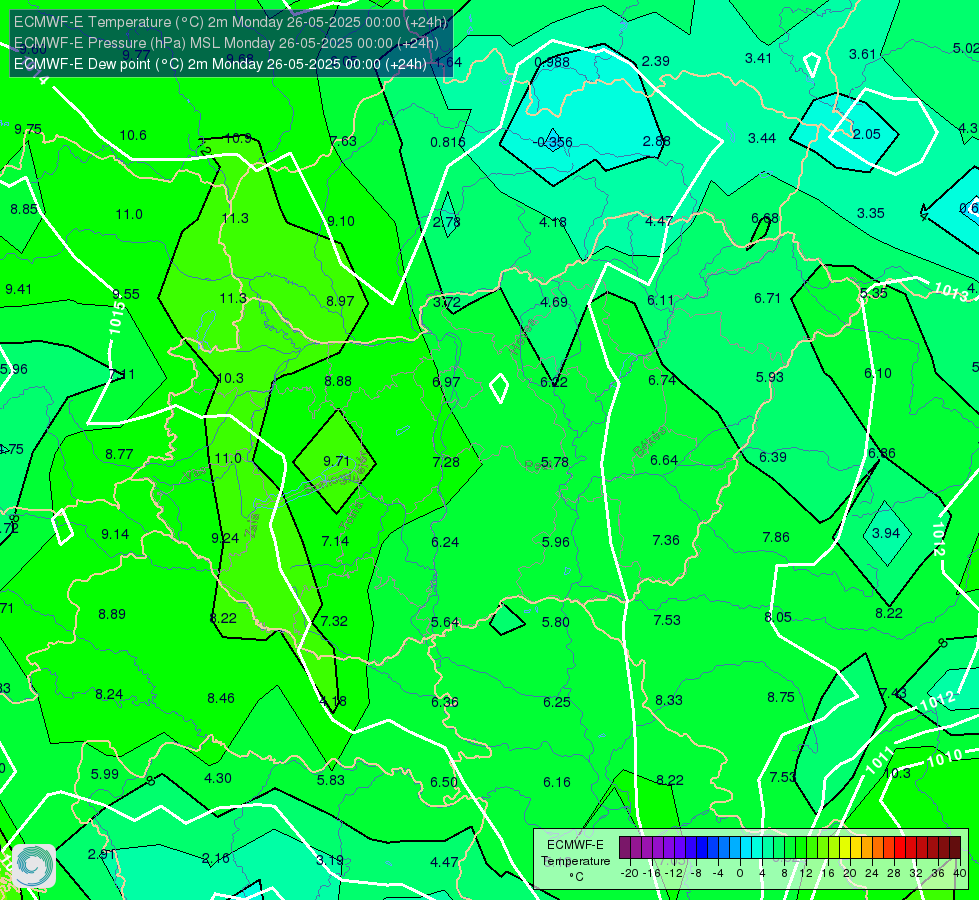Click the 7.63 temperature value
Viewport: 979px width, 900px height.
343,141
